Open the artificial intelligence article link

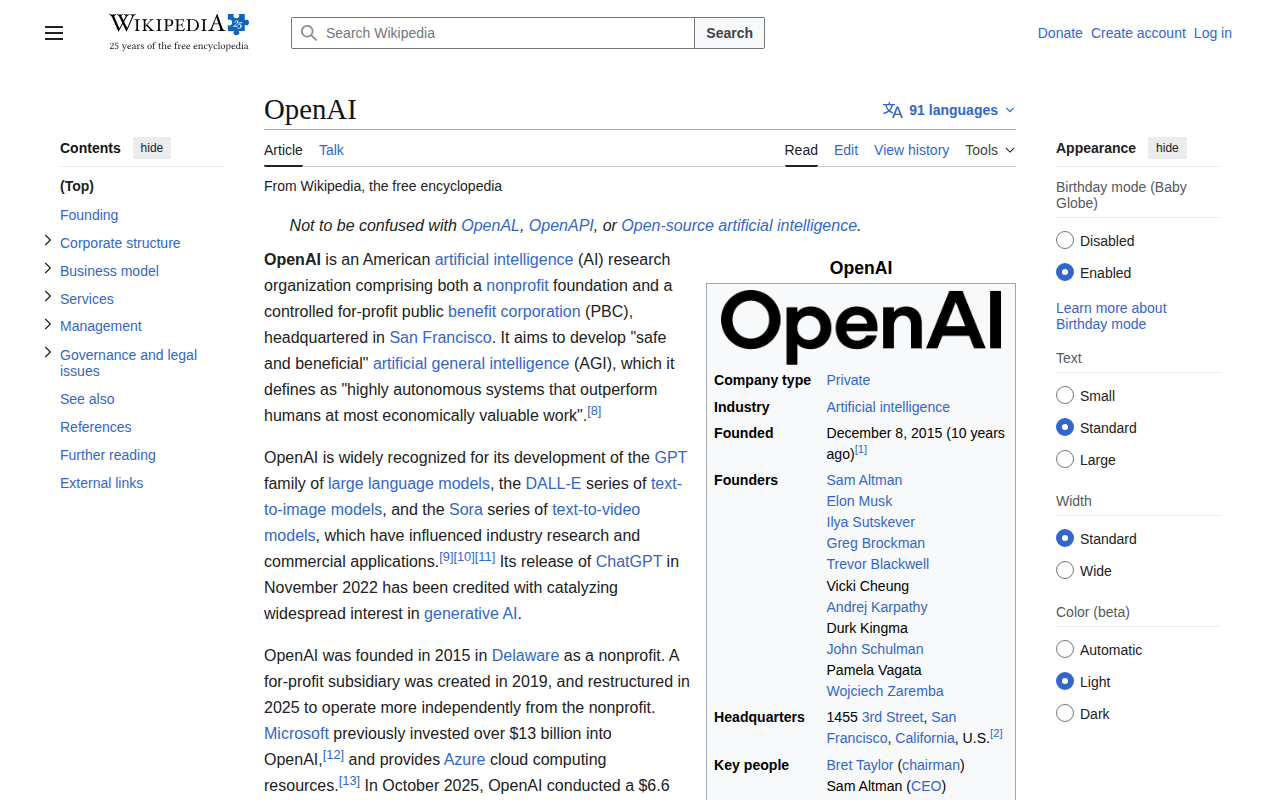[504, 259]
